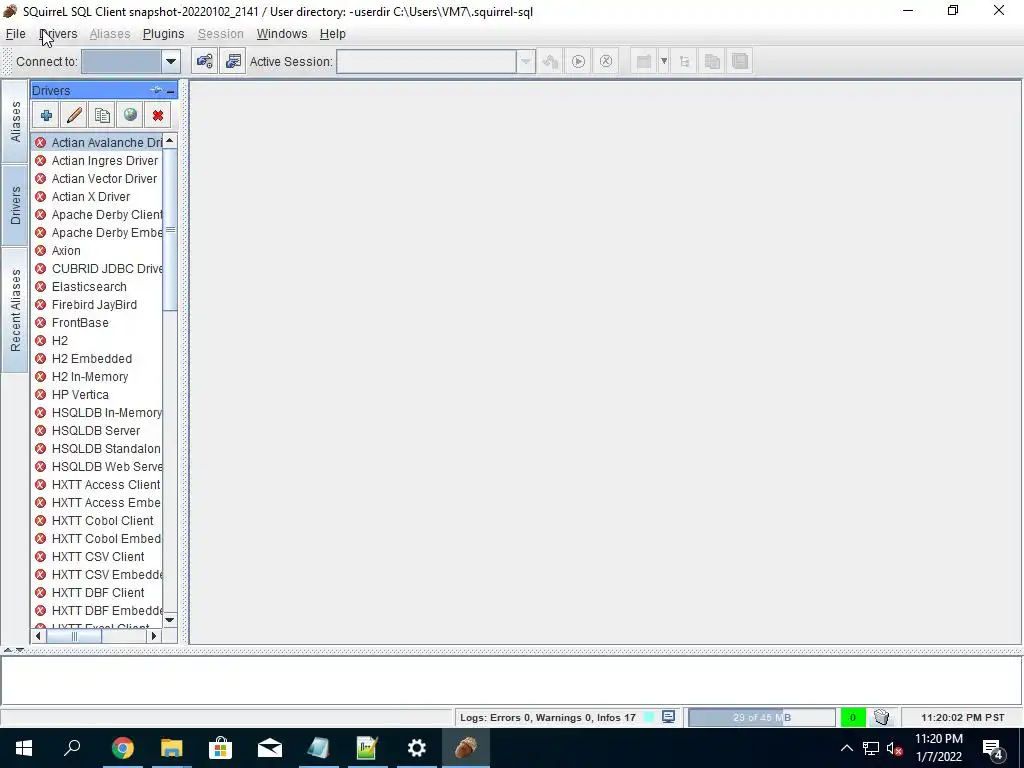Select the H2 In-Memory driver

[x=97, y=377]
